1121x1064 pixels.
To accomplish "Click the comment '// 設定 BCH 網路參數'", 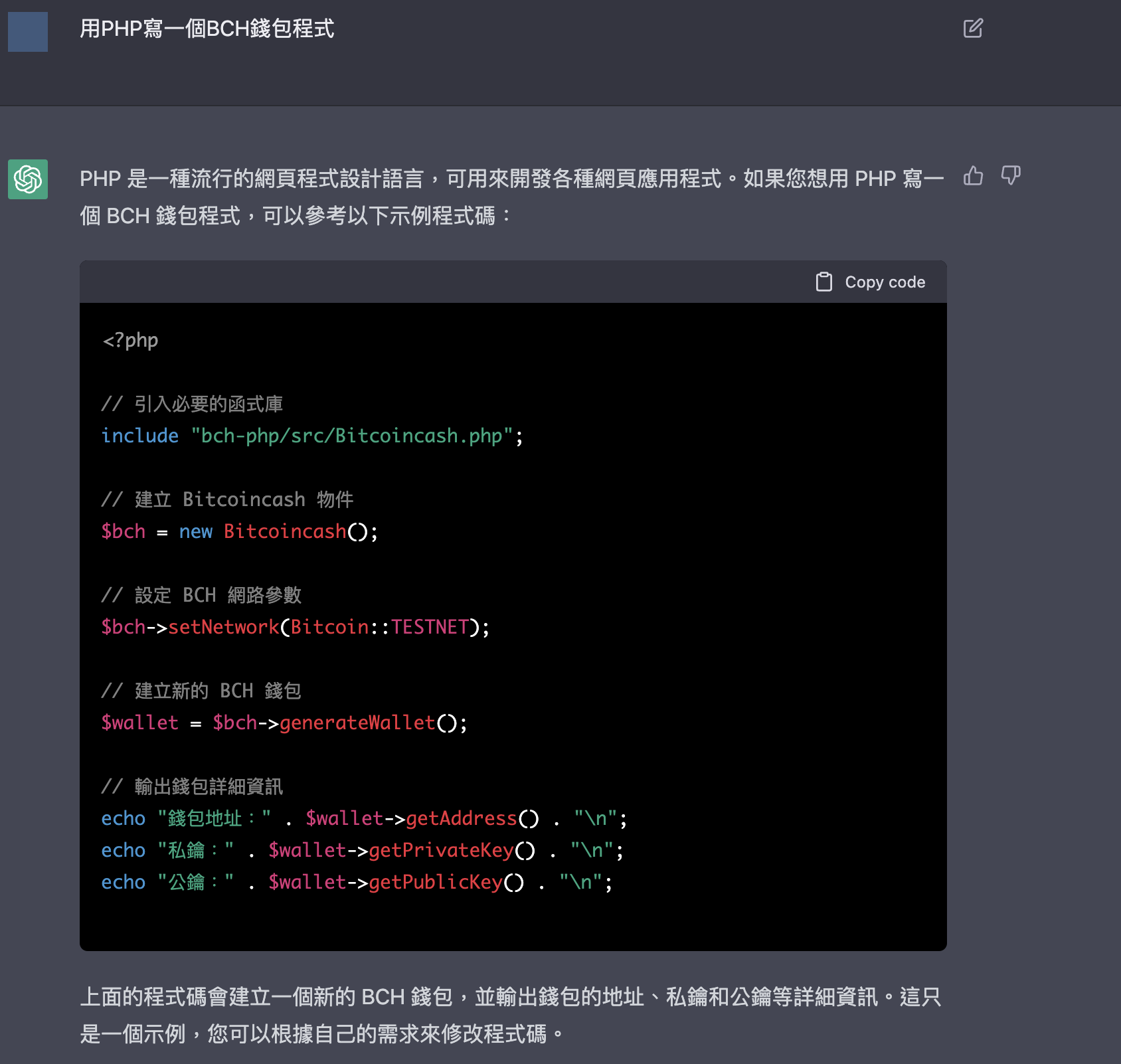I will click(201, 595).
